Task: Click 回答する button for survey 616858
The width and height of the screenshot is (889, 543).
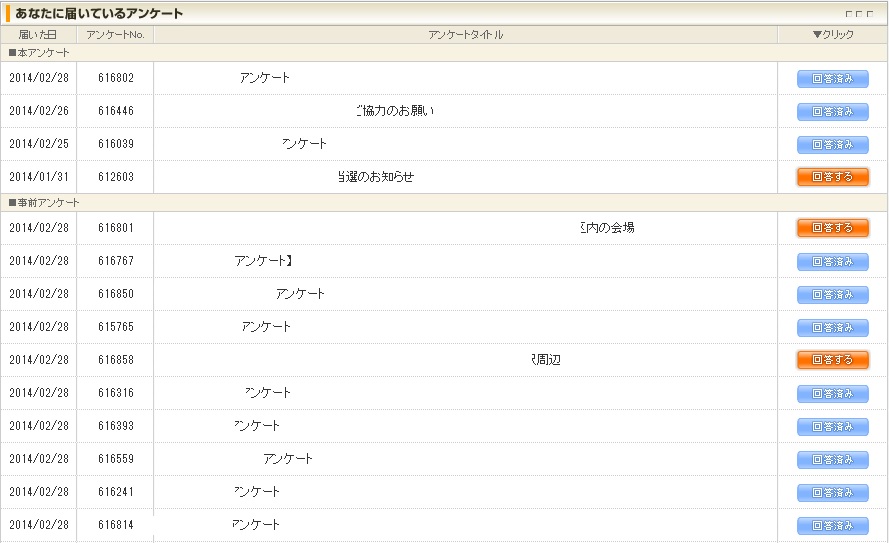Action: pos(832,360)
